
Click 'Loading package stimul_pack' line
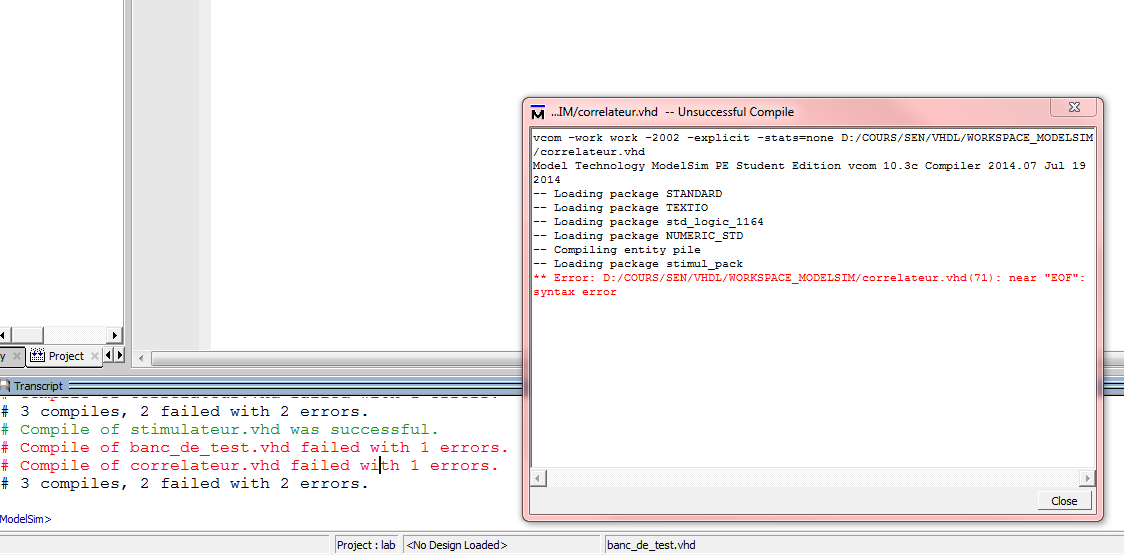click(638, 264)
